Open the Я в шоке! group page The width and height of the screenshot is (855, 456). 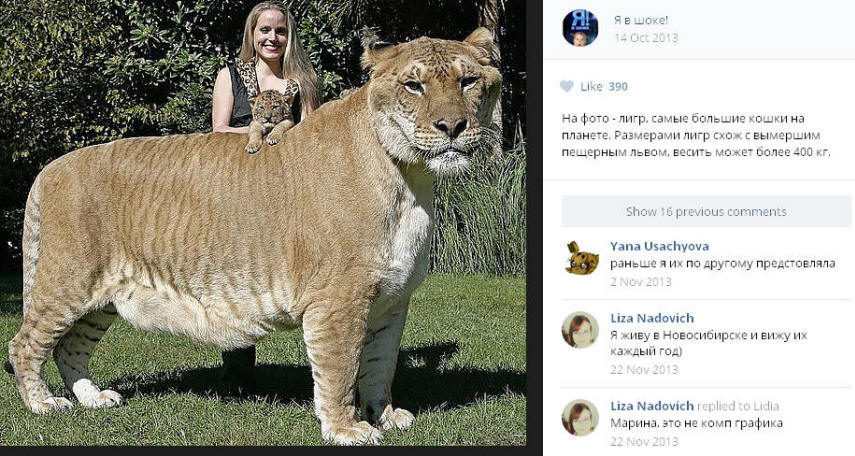(640, 20)
